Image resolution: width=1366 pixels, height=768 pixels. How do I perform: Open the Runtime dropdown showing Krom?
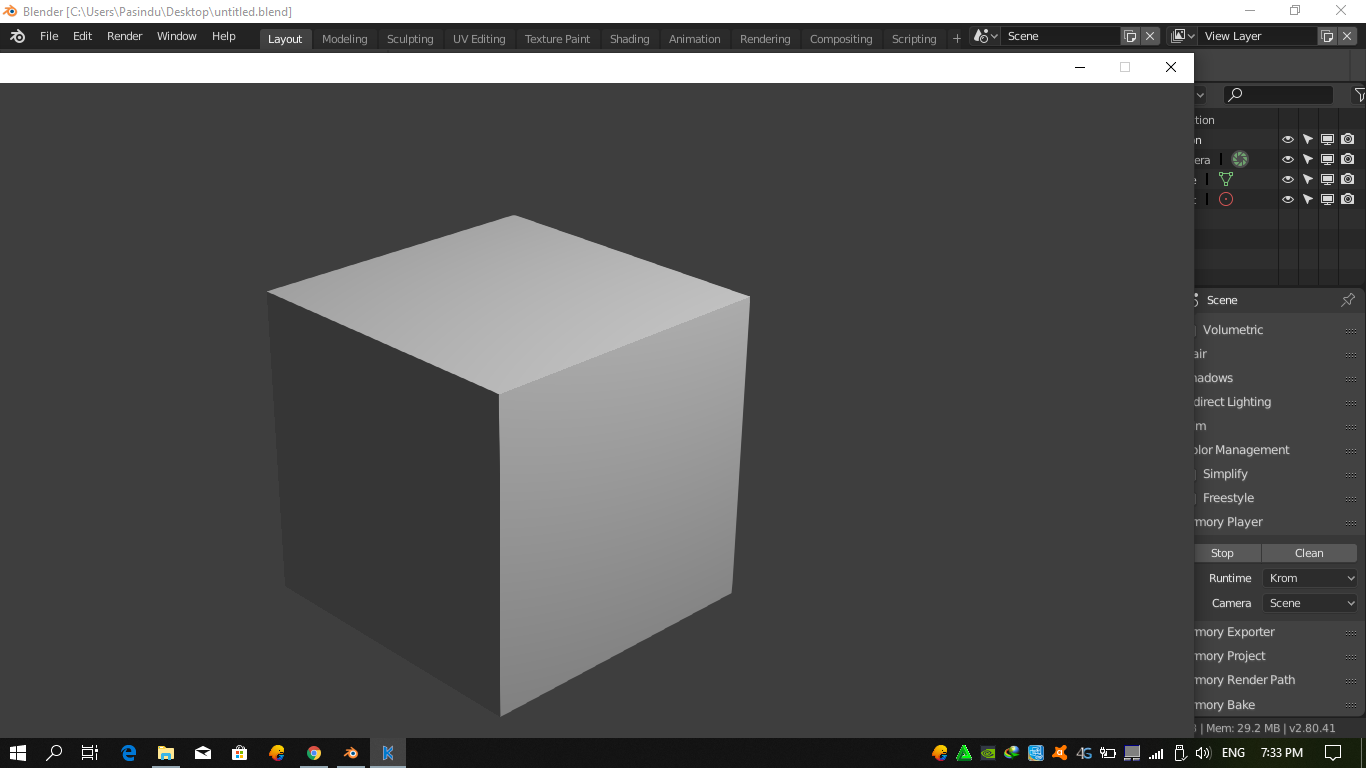pos(1310,577)
